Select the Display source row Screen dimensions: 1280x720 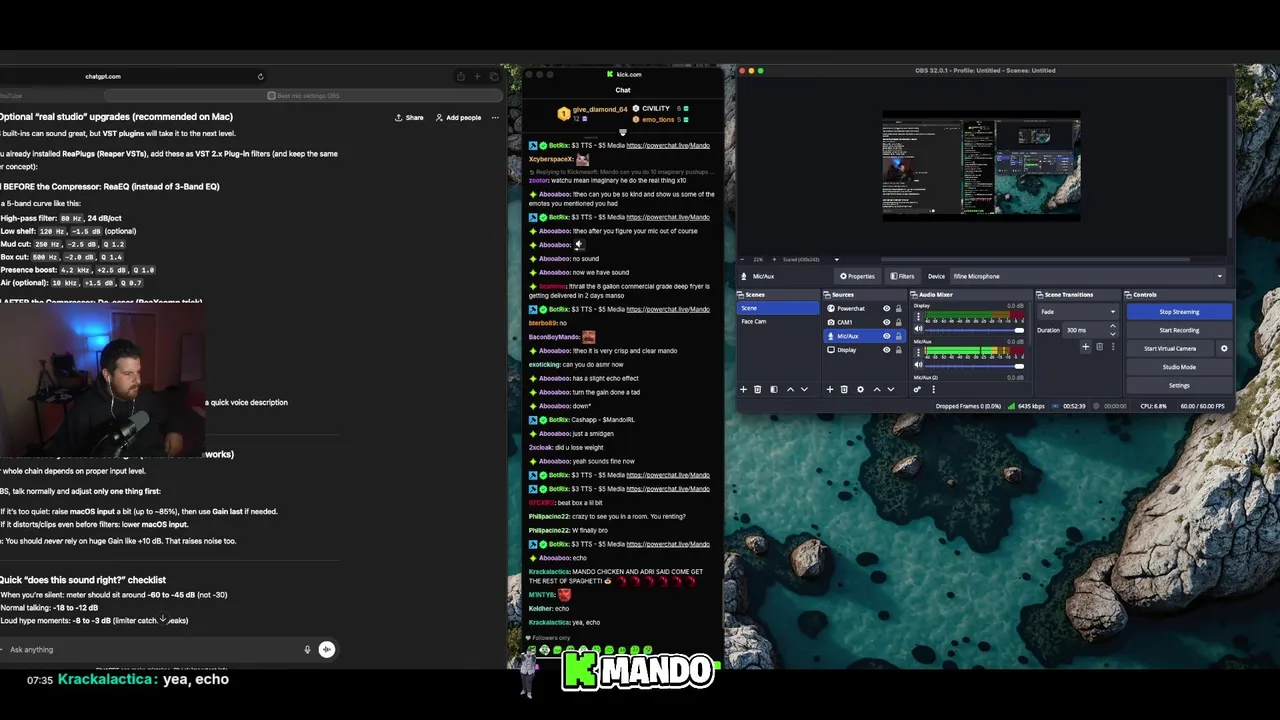(x=867, y=350)
